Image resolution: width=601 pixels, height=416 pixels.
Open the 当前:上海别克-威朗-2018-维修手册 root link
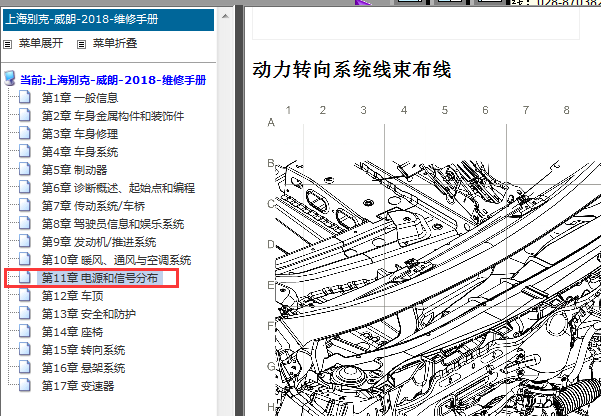(x=113, y=80)
